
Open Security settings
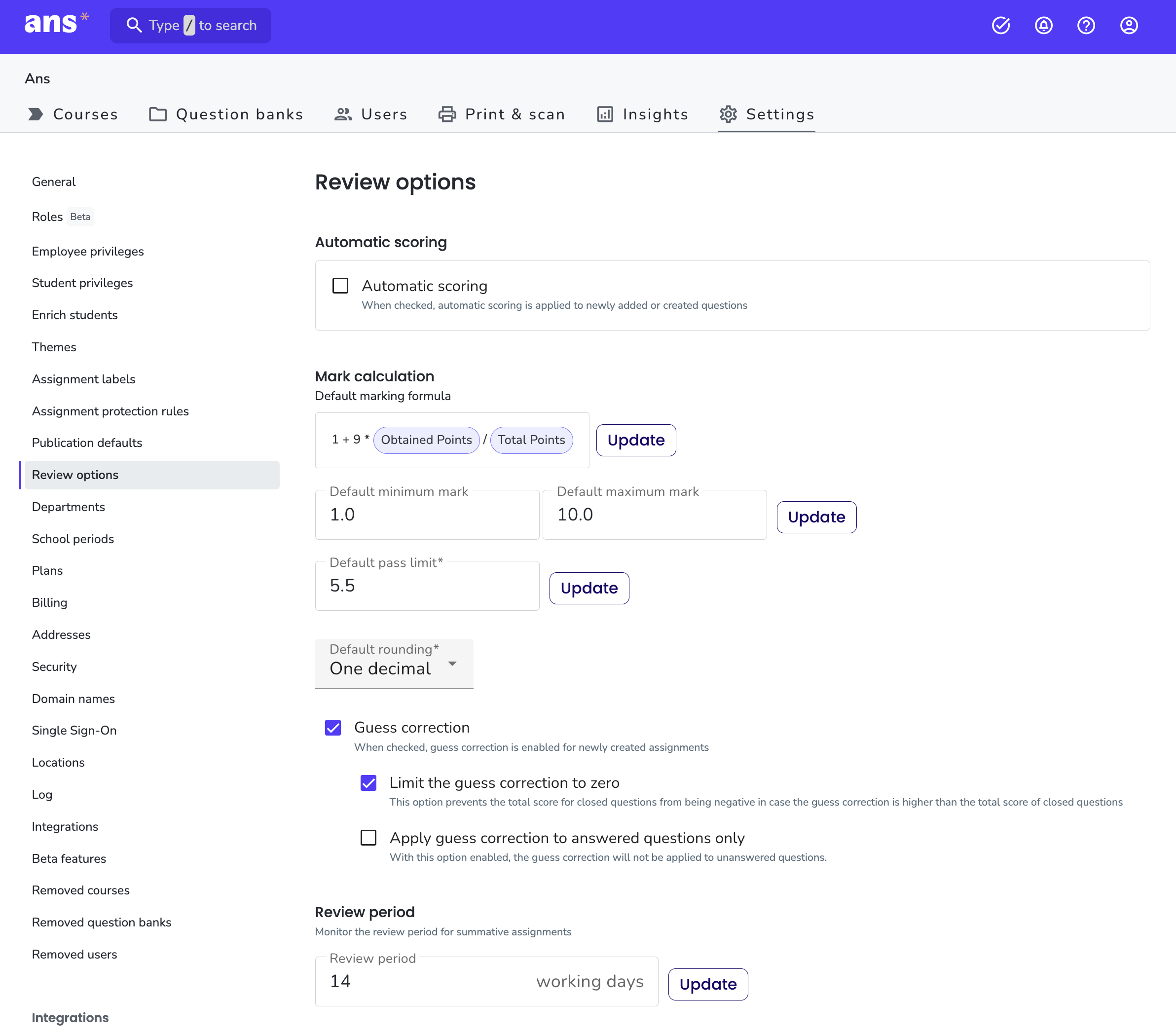click(x=54, y=666)
